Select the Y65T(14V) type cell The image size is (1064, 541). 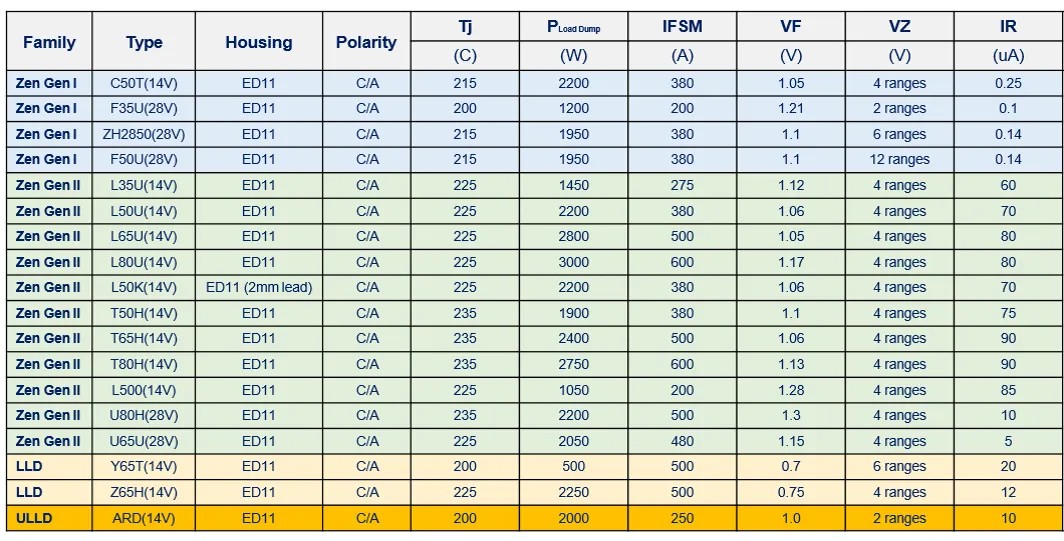(144, 466)
